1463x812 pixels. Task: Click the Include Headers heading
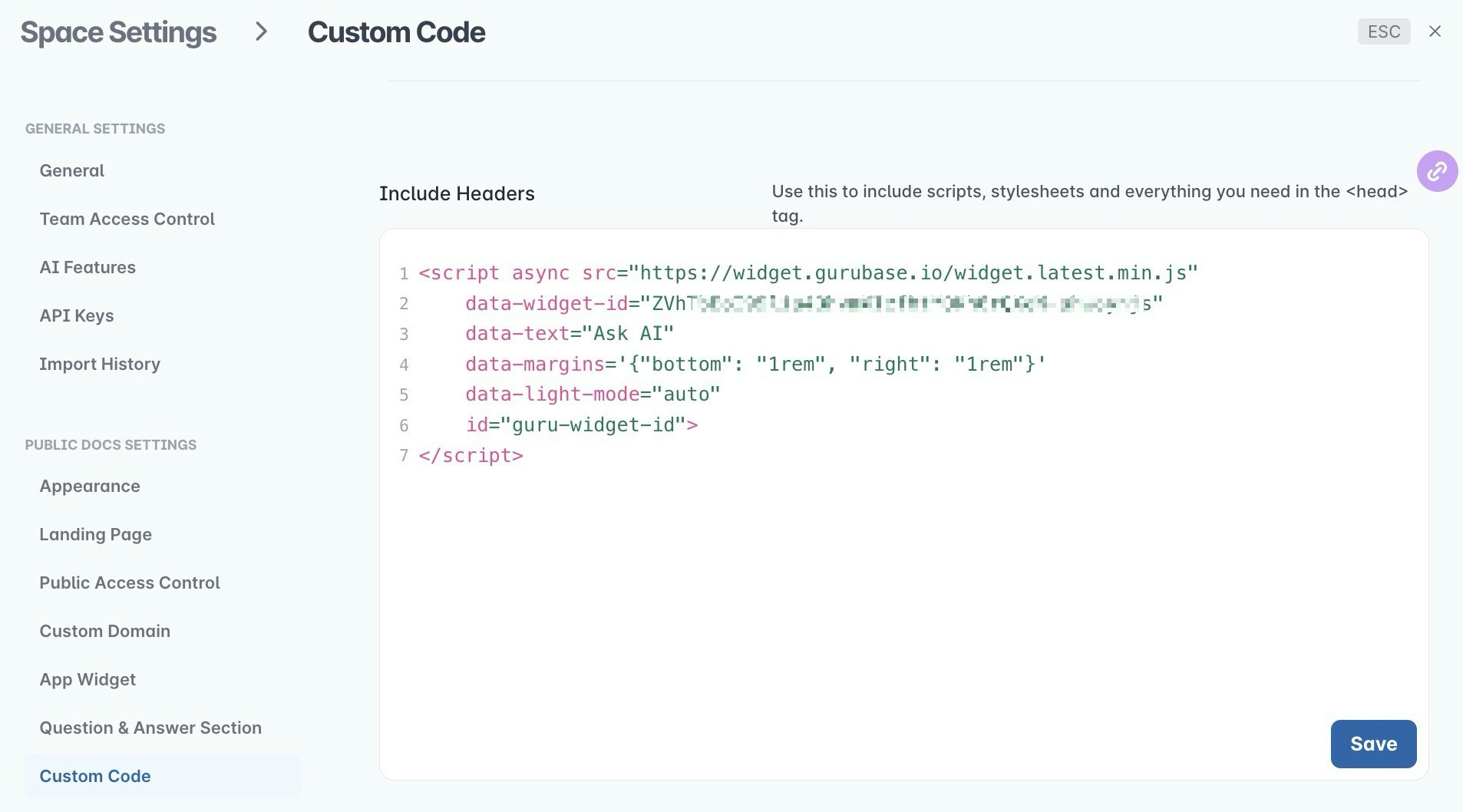(x=457, y=193)
